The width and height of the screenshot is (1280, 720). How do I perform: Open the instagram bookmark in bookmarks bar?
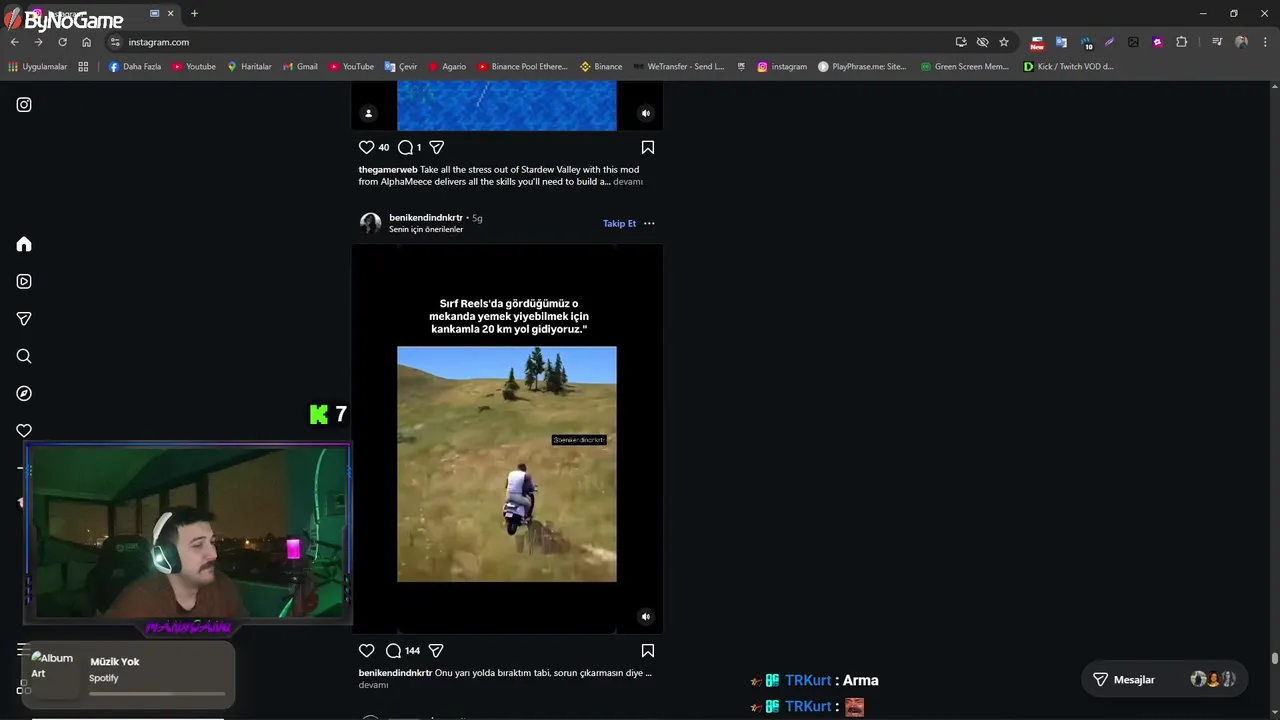point(782,67)
